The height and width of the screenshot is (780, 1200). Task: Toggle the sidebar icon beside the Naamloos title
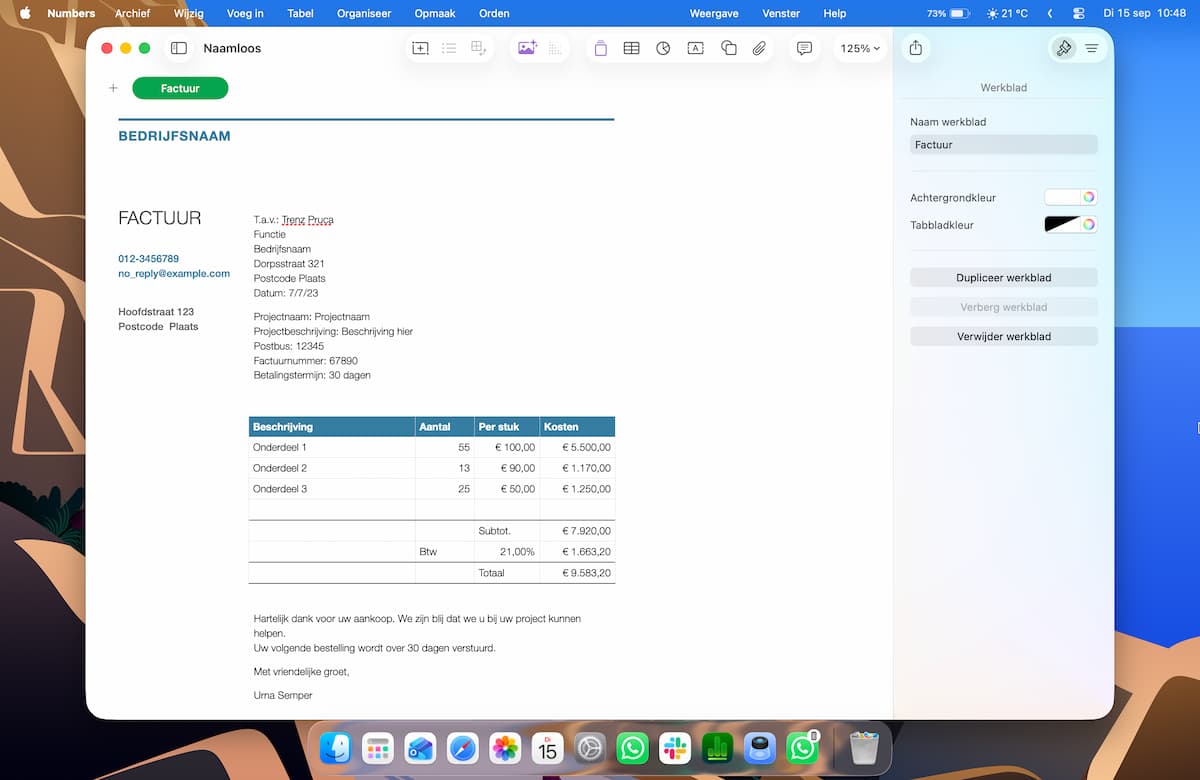pos(179,48)
